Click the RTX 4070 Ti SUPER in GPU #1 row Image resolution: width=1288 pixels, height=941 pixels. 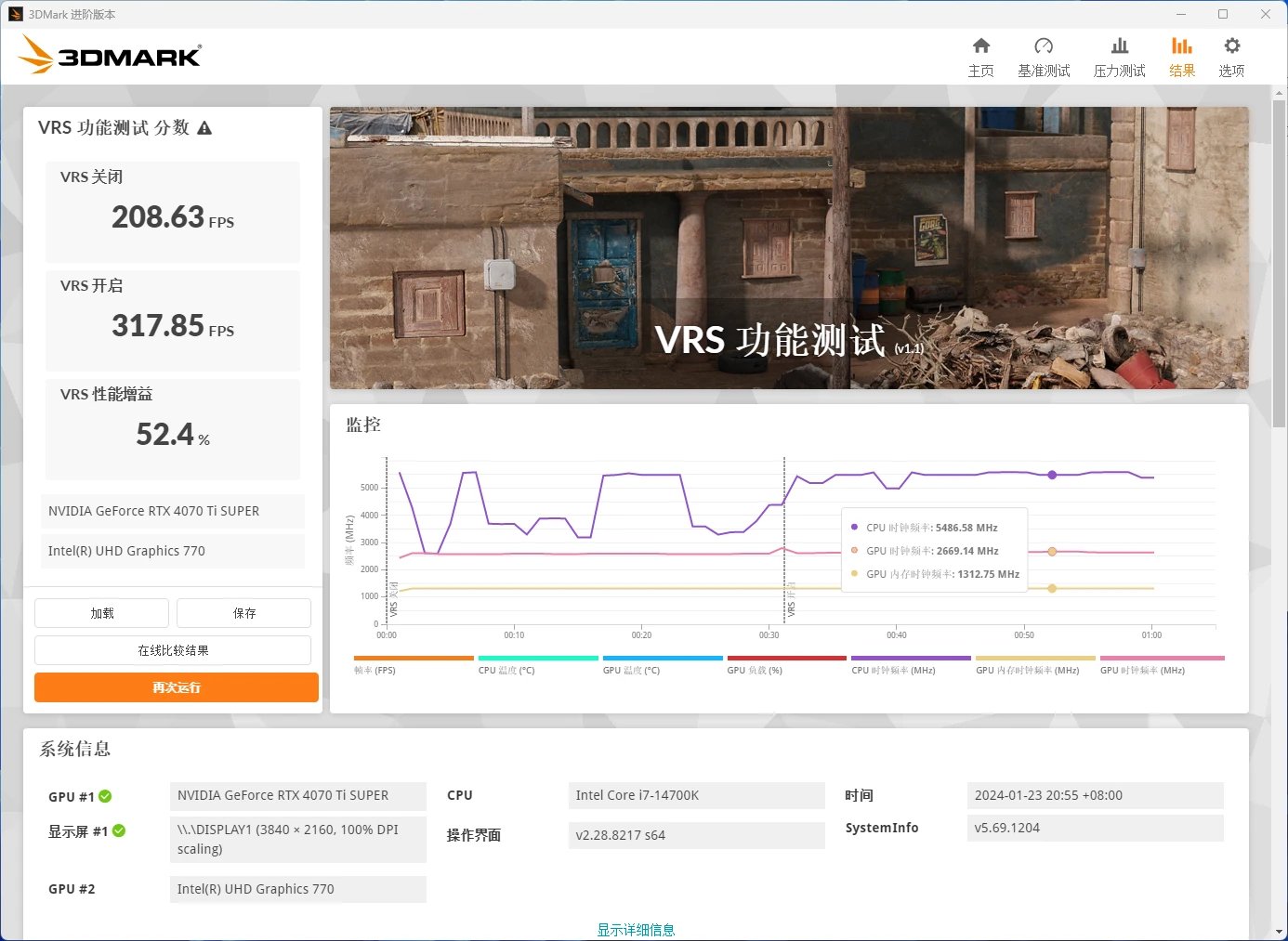click(298, 795)
